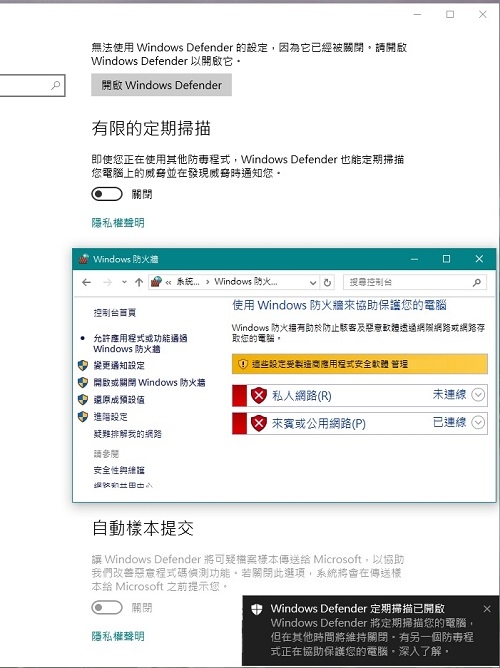500x668 pixels.
Task: Click shield icon next to 還原成預設值
Action: coord(83,400)
